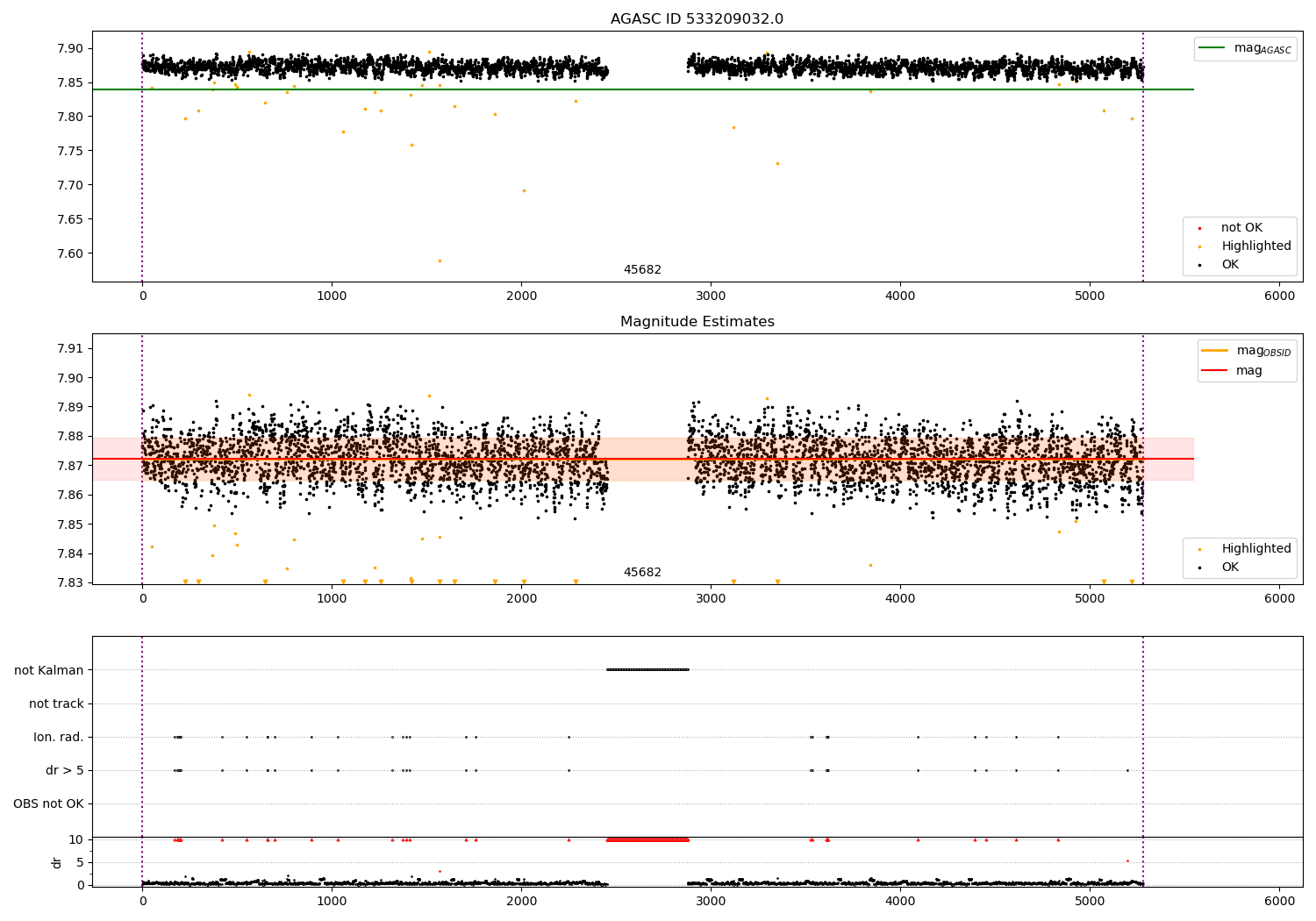Image resolution: width=1316 pixels, height=921 pixels.
Task: Click the 7.91 y-tick in middle plot
Action: point(70,348)
